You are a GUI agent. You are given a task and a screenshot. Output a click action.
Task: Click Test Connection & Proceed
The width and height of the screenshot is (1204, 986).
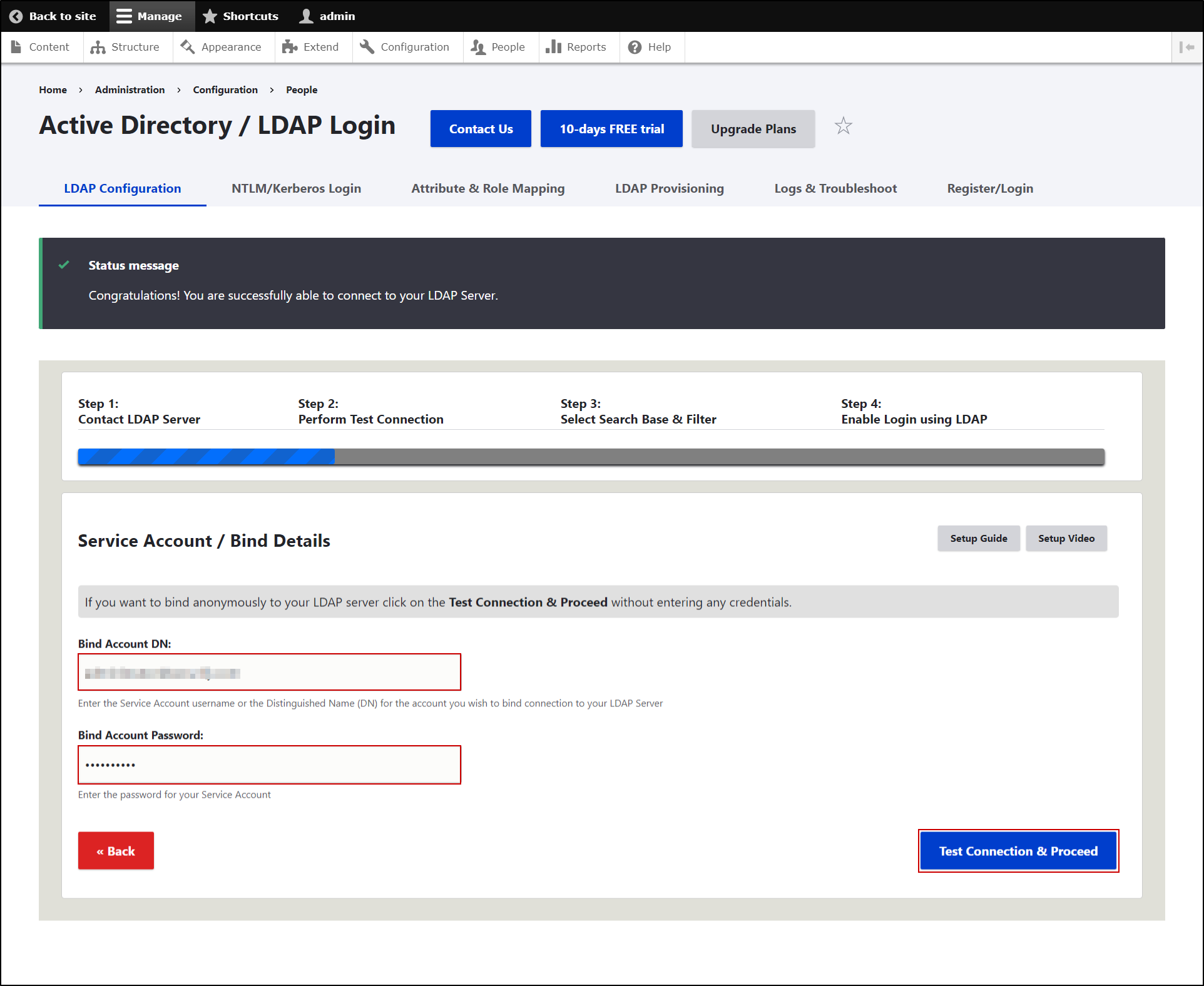1018,851
